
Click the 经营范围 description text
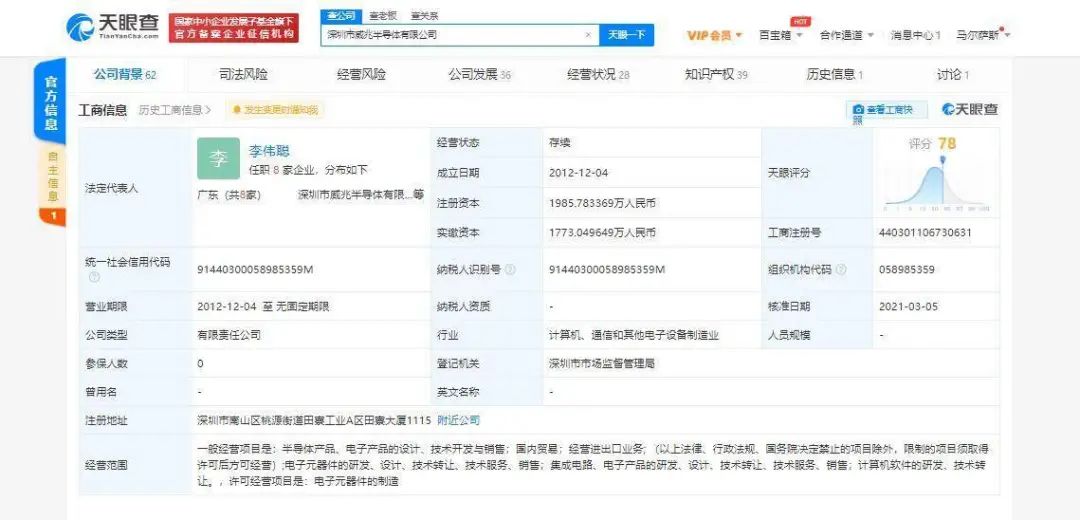pos(592,465)
